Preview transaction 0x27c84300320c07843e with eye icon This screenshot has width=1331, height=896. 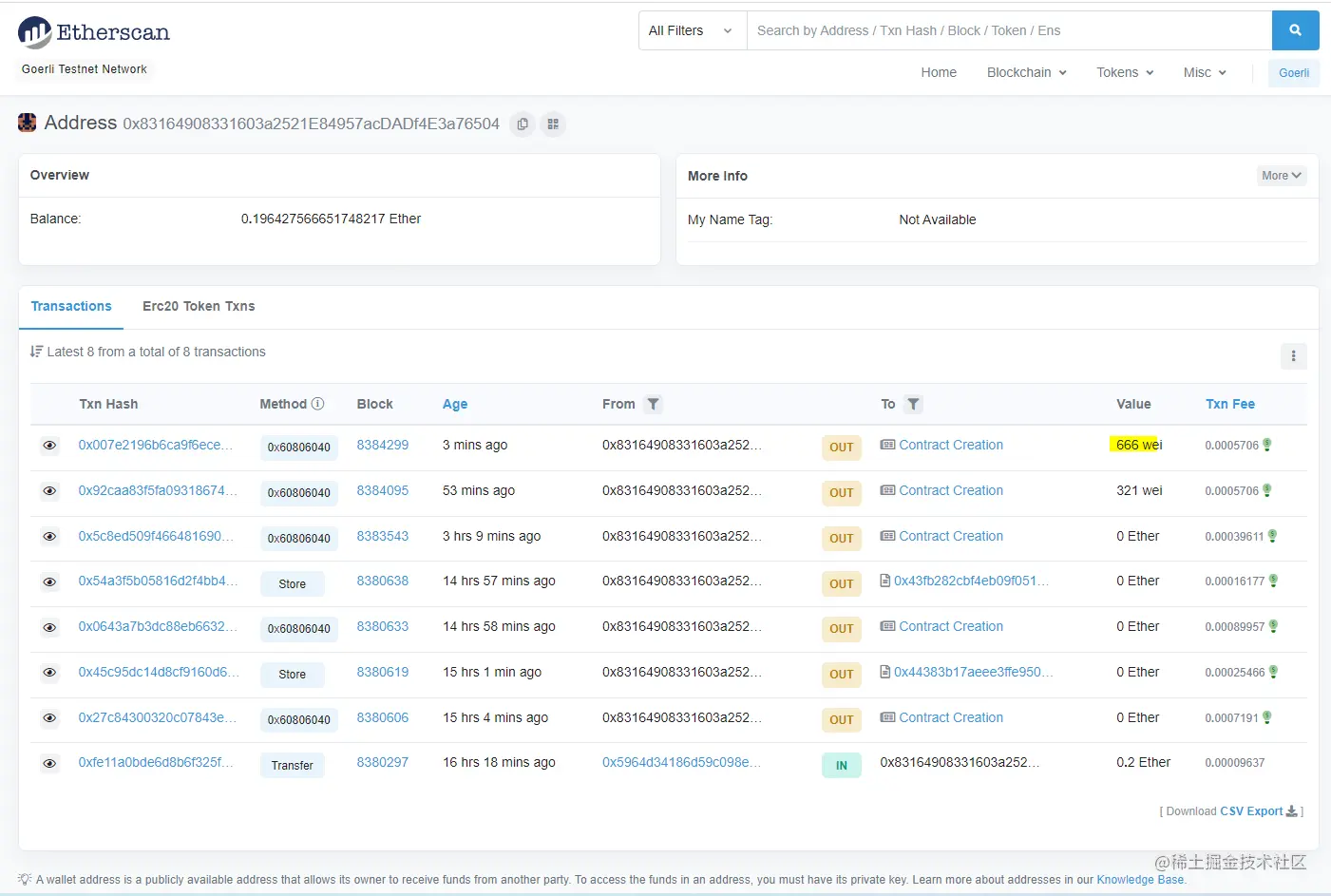tap(49, 718)
